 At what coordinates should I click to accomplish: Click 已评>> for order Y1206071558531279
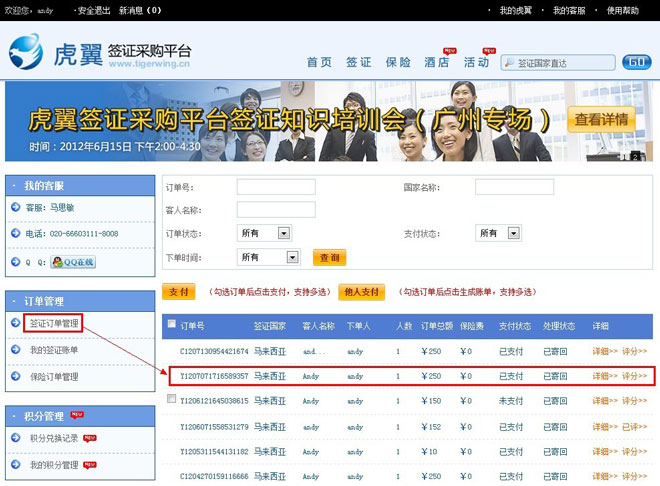[x=634, y=427]
